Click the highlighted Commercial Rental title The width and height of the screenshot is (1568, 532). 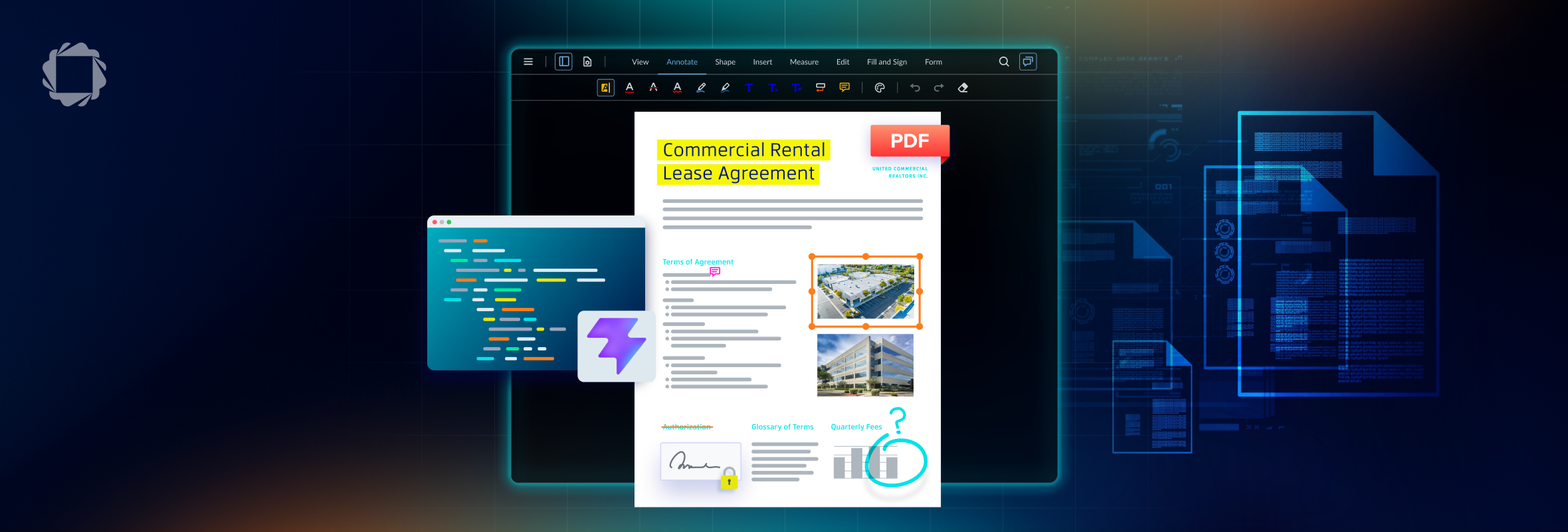click(743, 150)
